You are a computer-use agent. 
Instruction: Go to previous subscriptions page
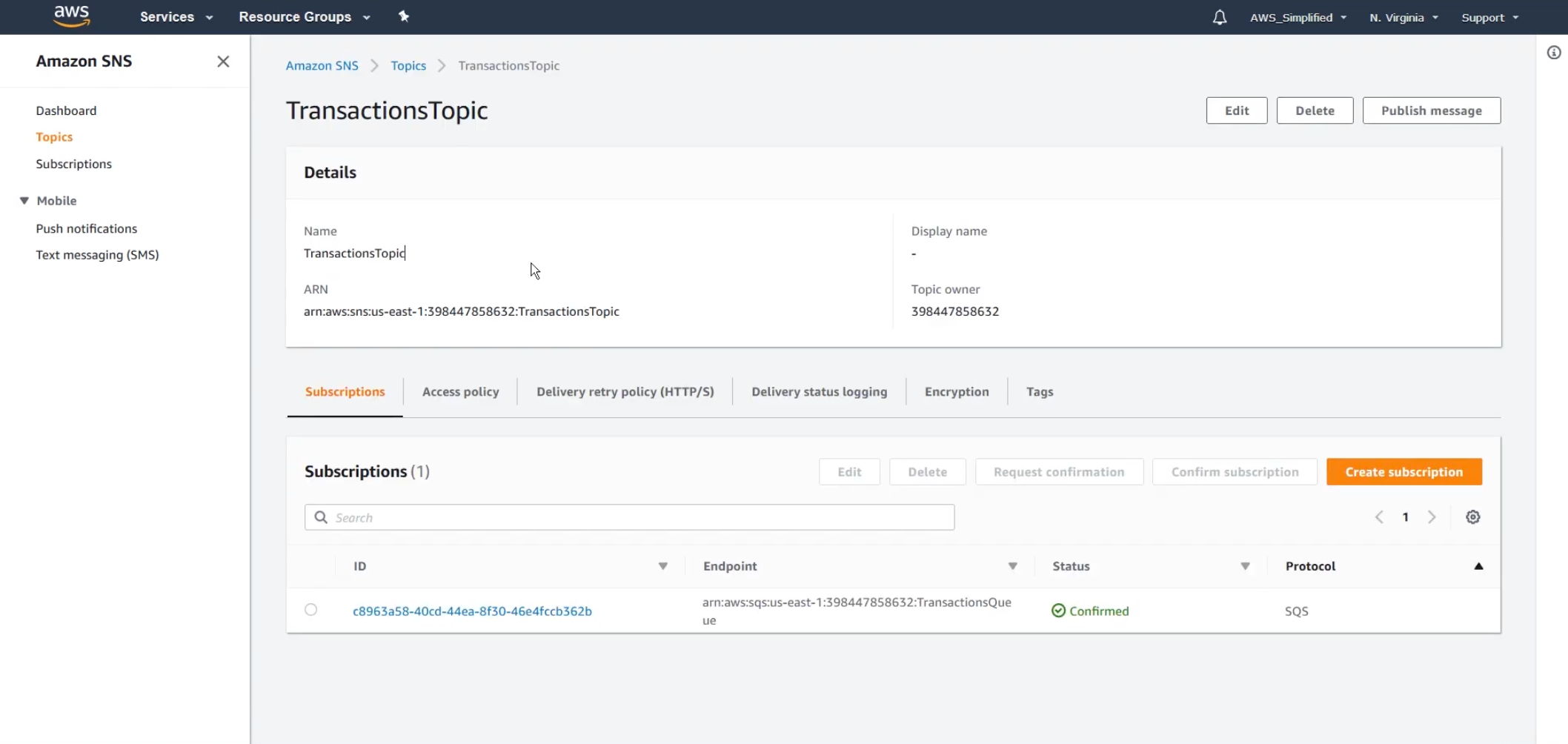pos(1379,517)
